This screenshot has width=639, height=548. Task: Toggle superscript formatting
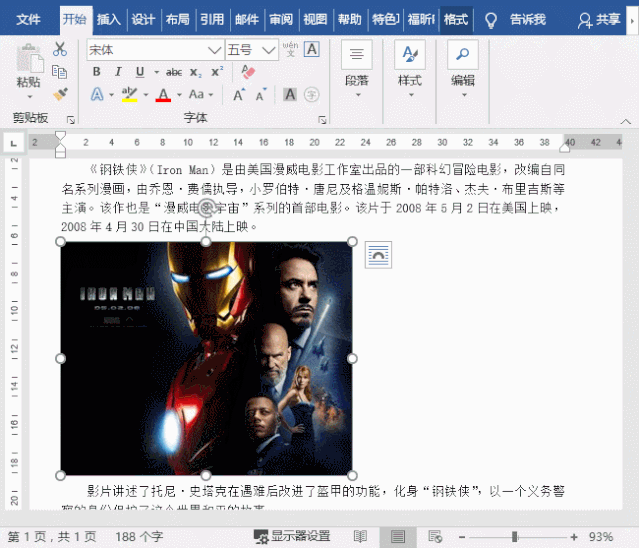tap(217, 72)
